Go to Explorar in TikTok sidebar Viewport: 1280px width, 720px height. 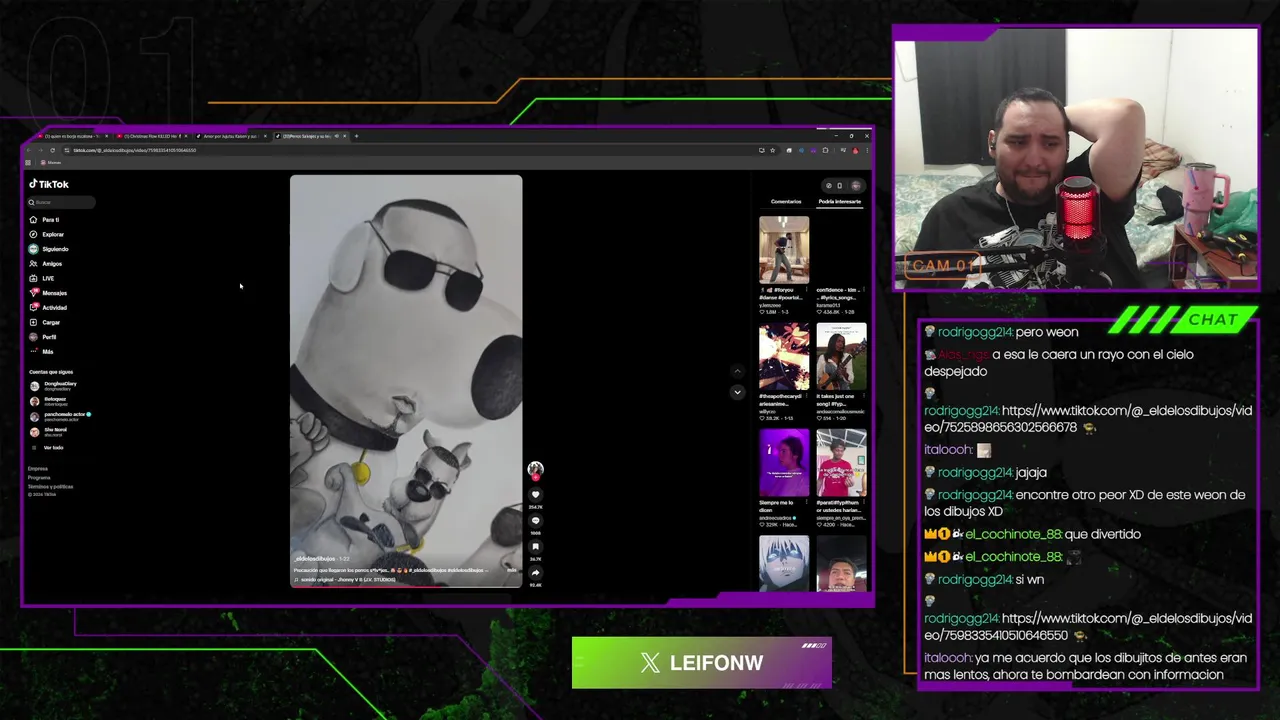coord(47,234)
